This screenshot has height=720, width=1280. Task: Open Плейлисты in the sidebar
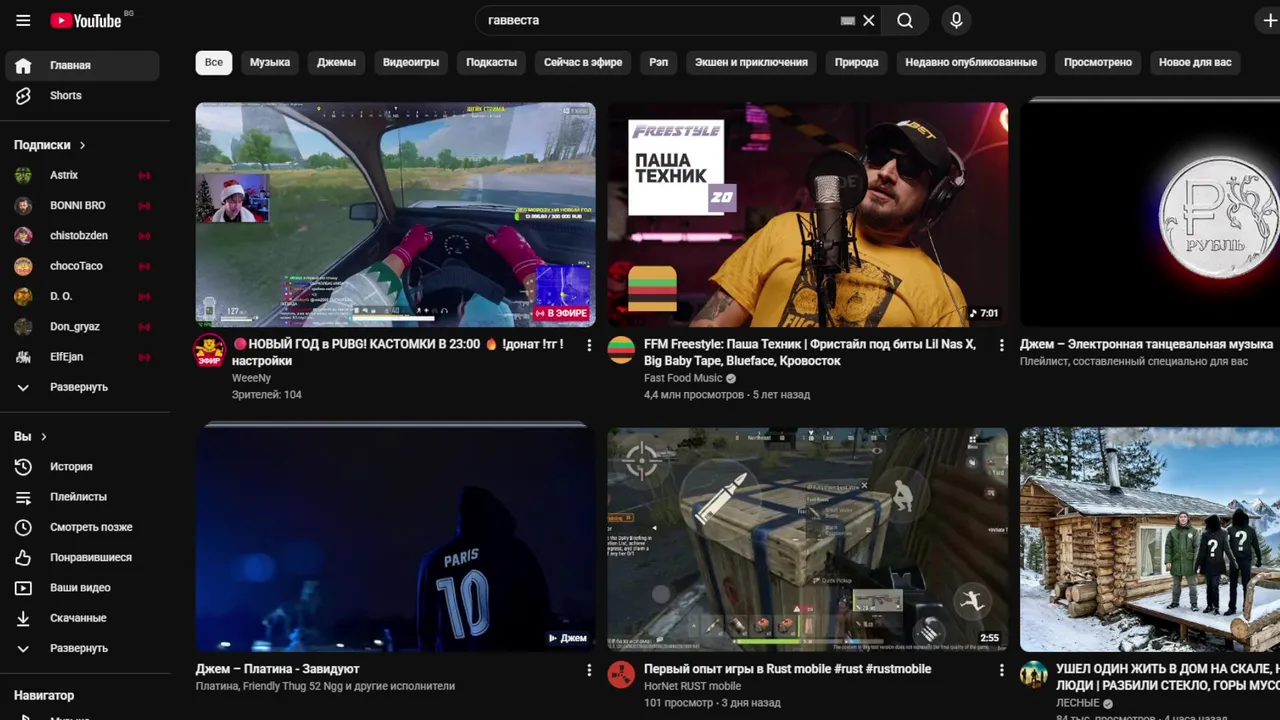(81, 497)
